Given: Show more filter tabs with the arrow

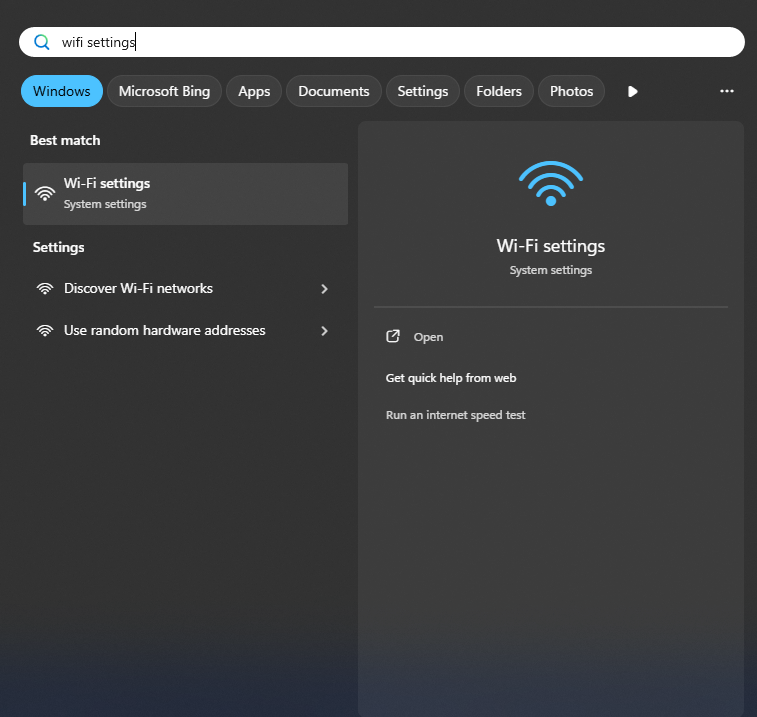Looking at the screenshot, I should 632,91.
